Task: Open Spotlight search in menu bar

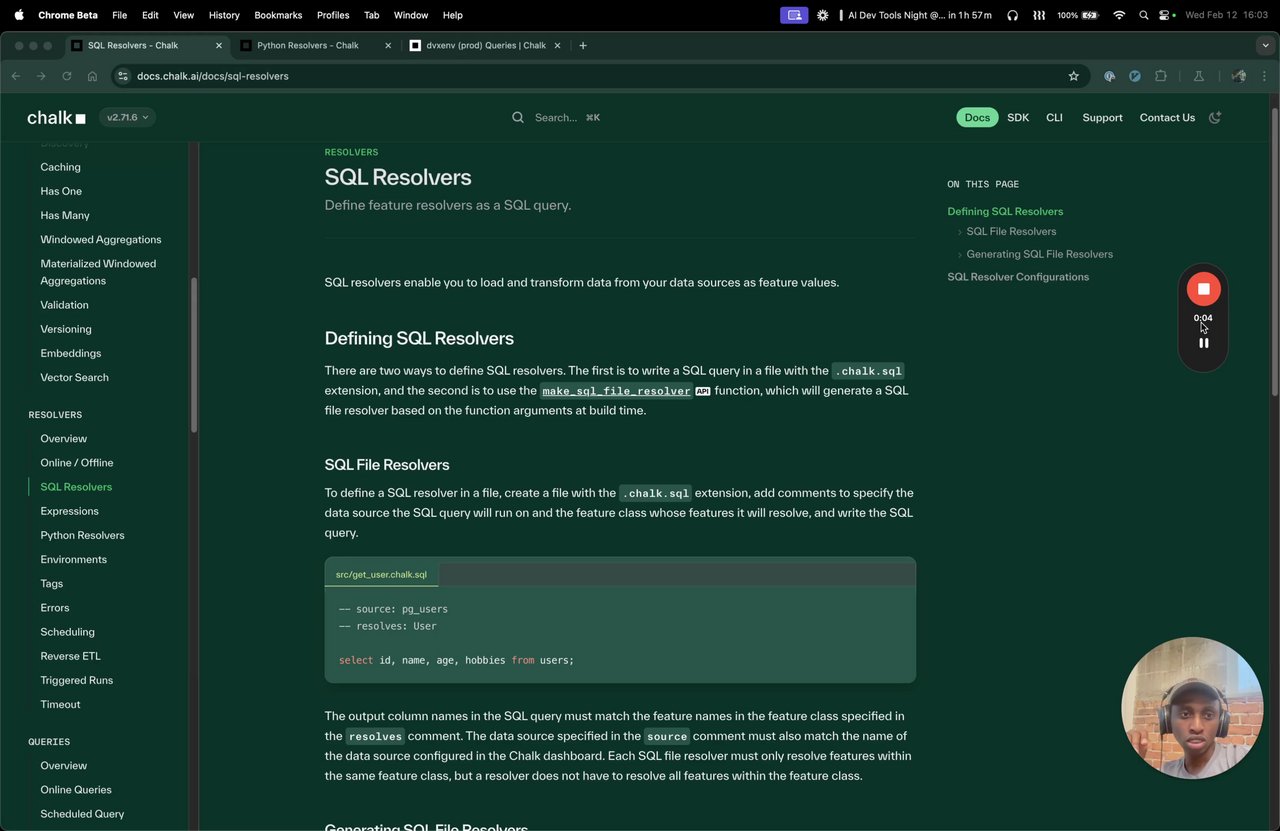Action: pyautogui.click(x=1144, y=15)
